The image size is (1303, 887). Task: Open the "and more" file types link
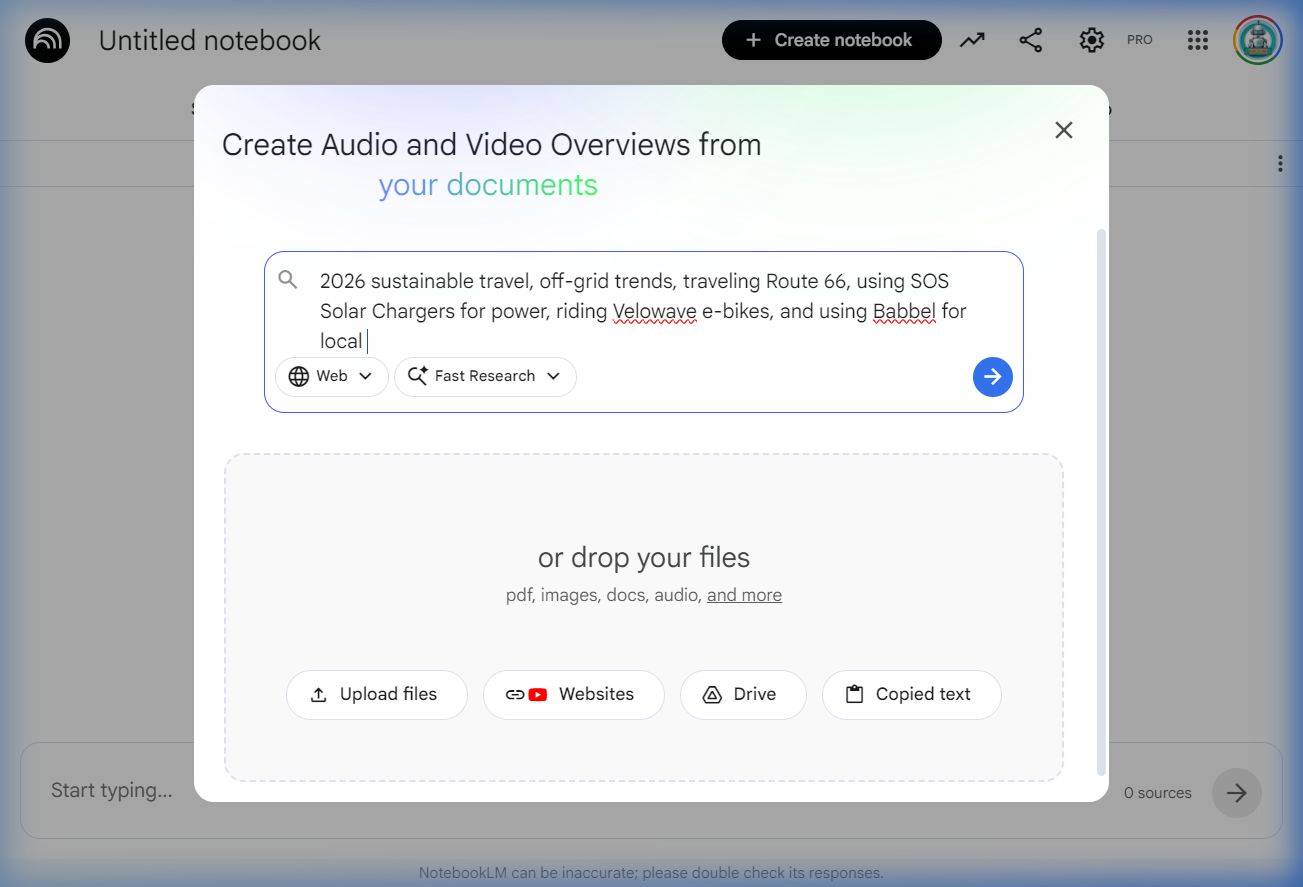coord(744,595)
